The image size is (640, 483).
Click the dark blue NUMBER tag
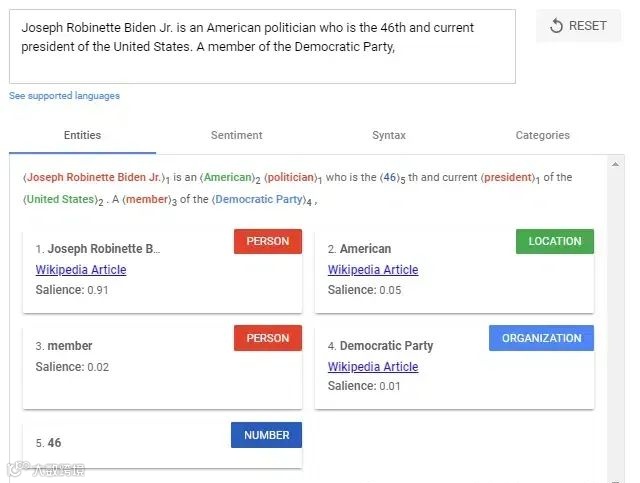pyautogui.click(x=266, y=435)
